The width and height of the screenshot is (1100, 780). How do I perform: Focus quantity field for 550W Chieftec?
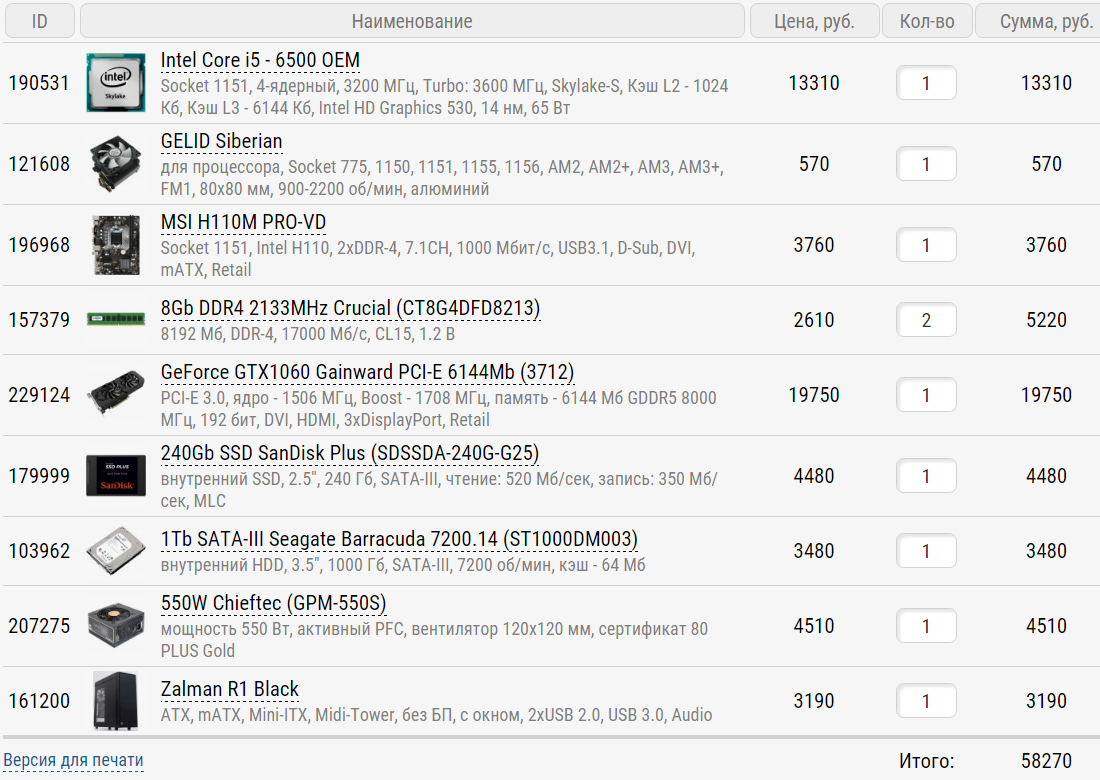[x=926, y=626]
